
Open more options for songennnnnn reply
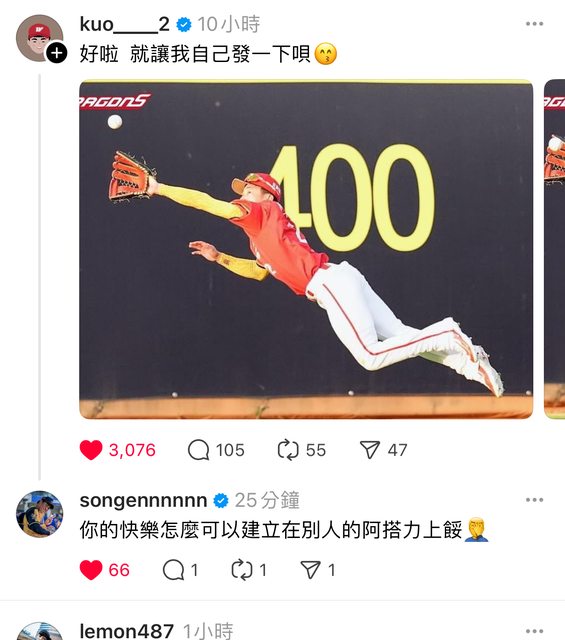[534, 500]
